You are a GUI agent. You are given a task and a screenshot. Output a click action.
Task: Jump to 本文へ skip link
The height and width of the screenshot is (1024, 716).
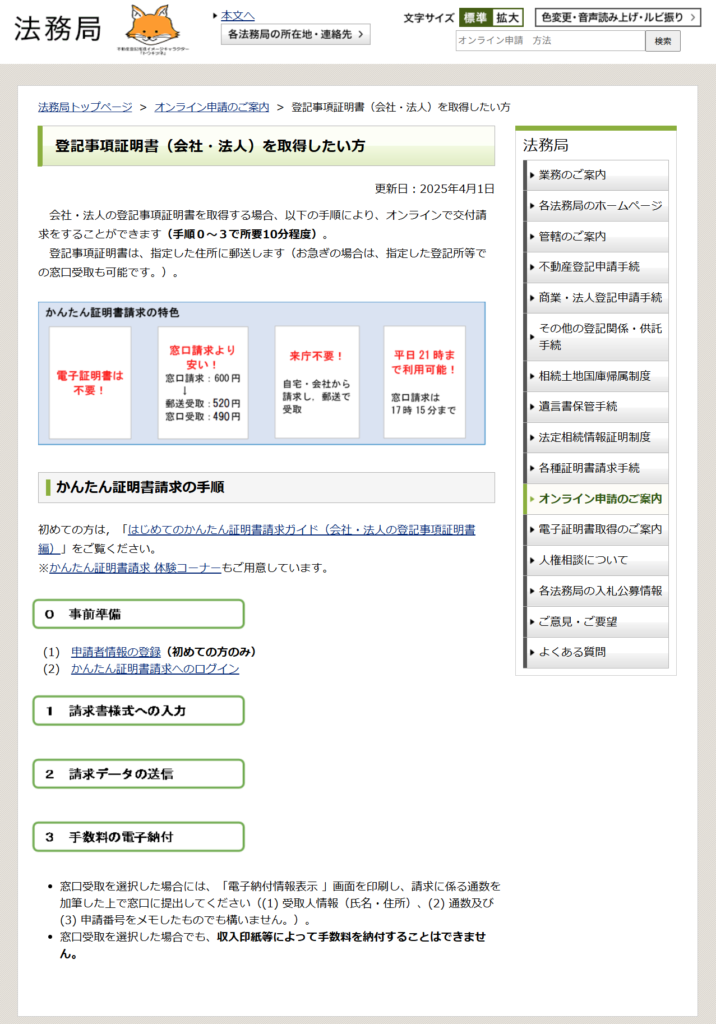(237, 15)
